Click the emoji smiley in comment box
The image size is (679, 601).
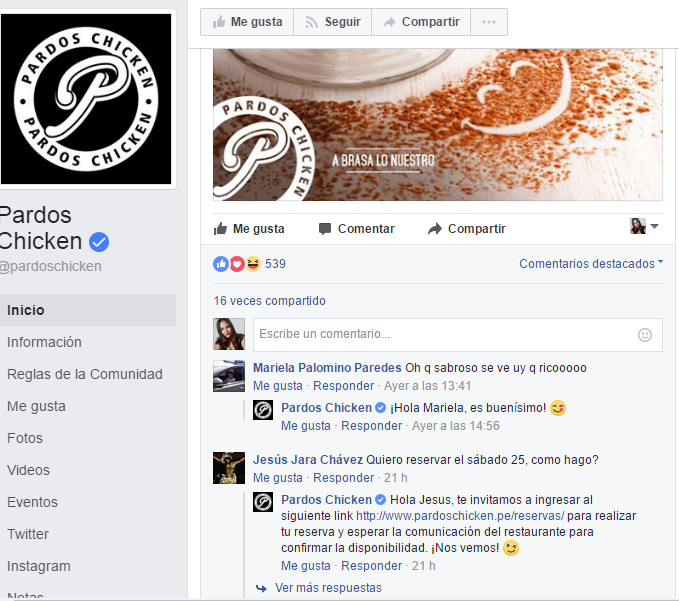point(645,335)
